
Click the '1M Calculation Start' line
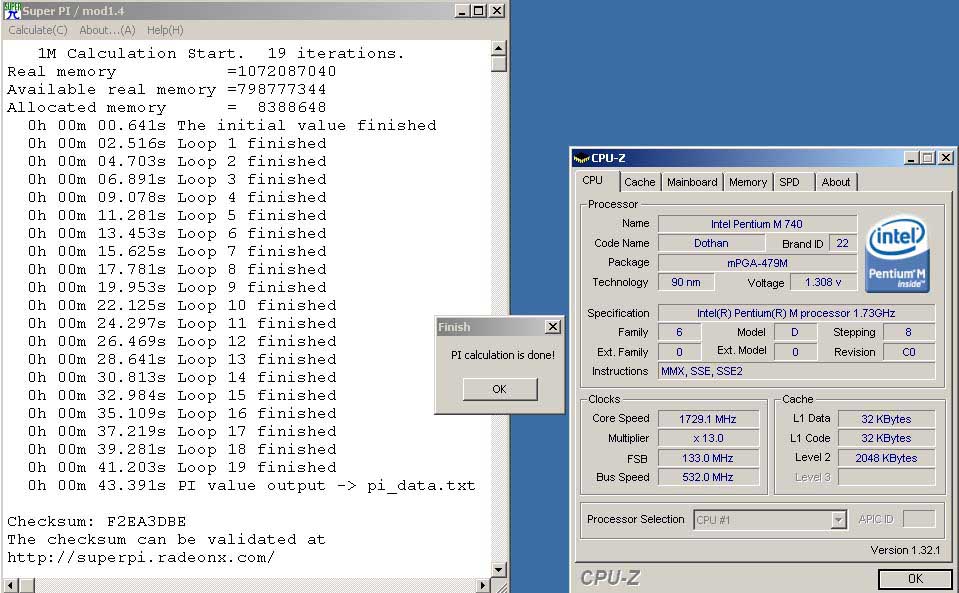[221, 54]
